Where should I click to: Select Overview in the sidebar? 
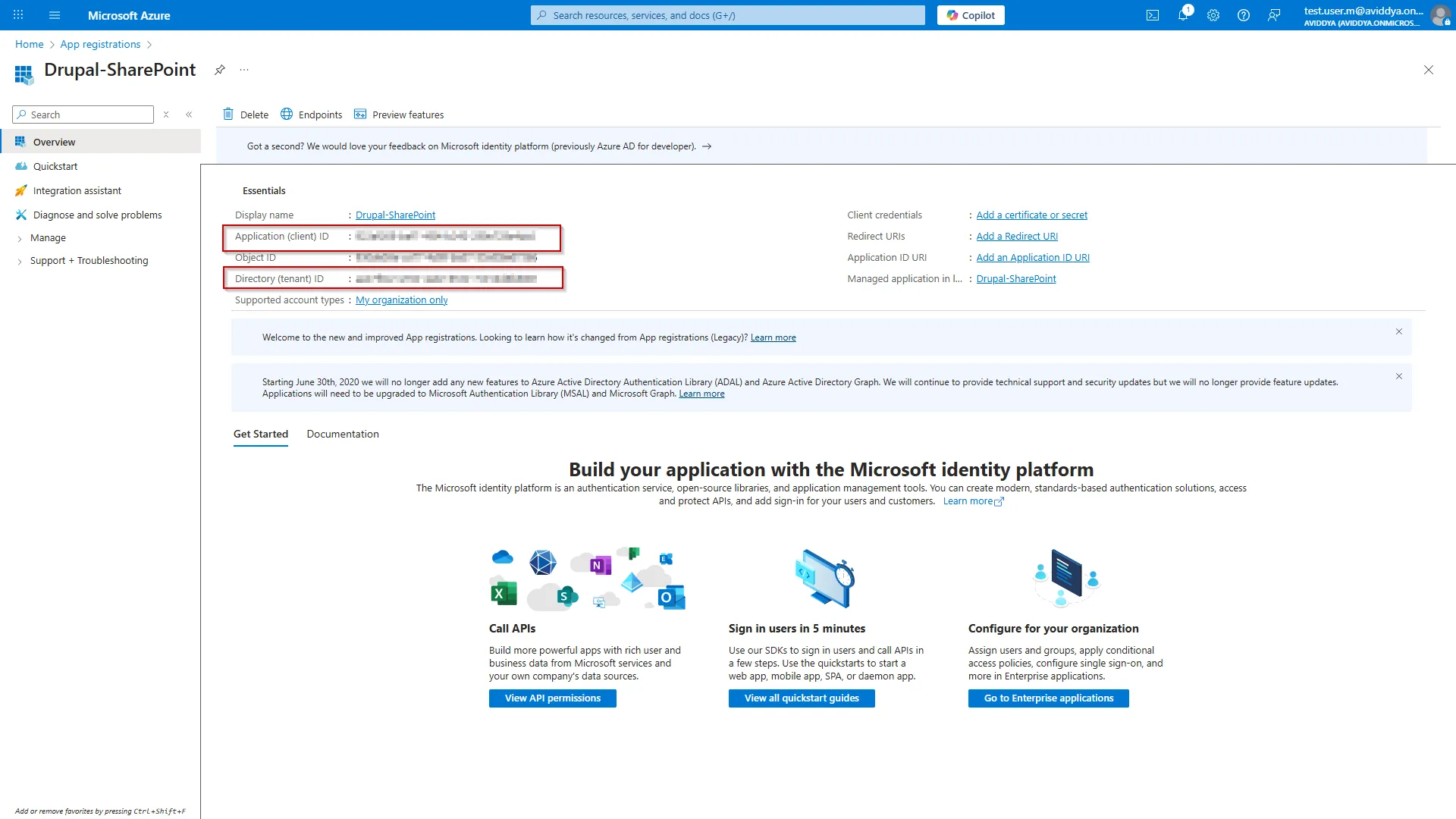click(100, 142)
